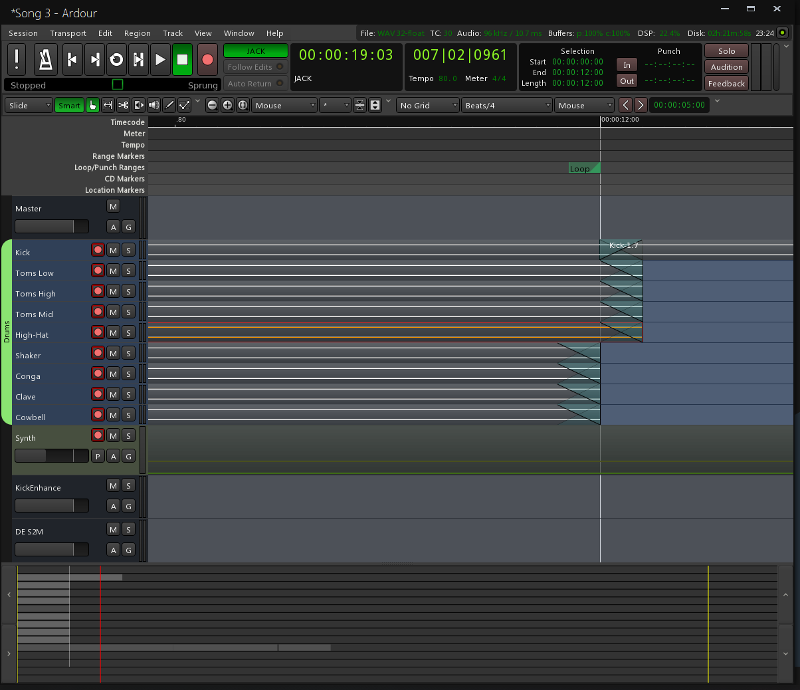Select the Grab hand tool
The image size is (800, 690).
93,105
